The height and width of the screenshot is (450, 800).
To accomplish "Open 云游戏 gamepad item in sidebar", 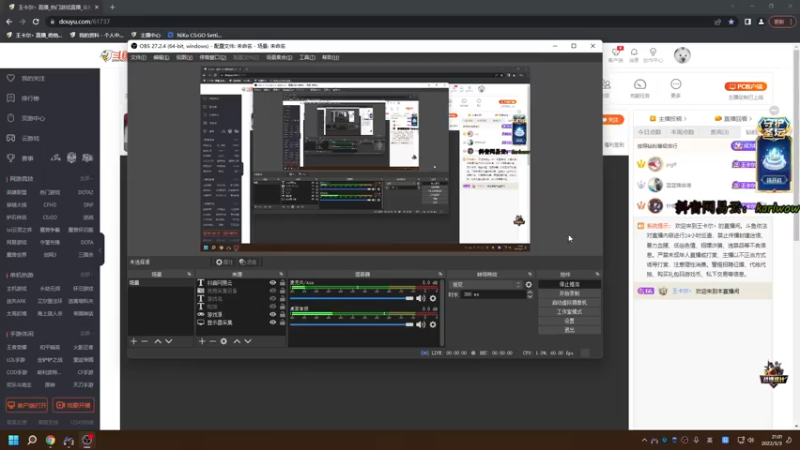I will (x=30, y=138).
